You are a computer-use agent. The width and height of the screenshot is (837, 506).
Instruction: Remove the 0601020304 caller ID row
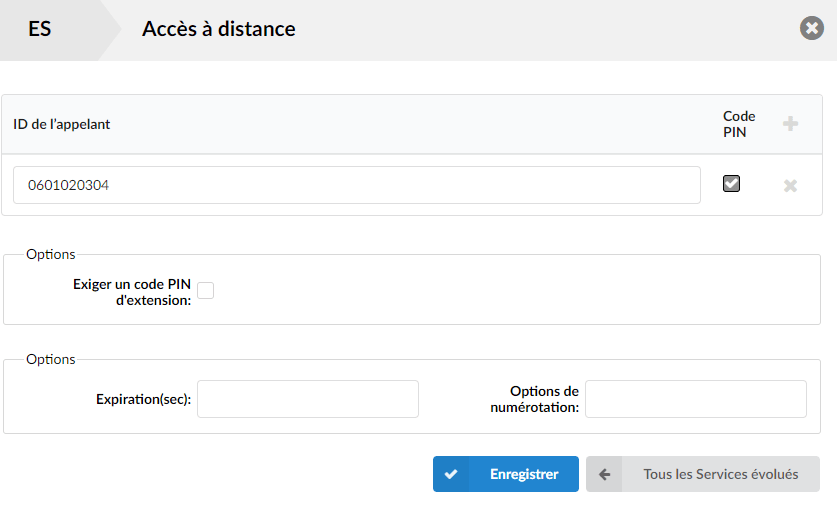(x=790, y=185)
